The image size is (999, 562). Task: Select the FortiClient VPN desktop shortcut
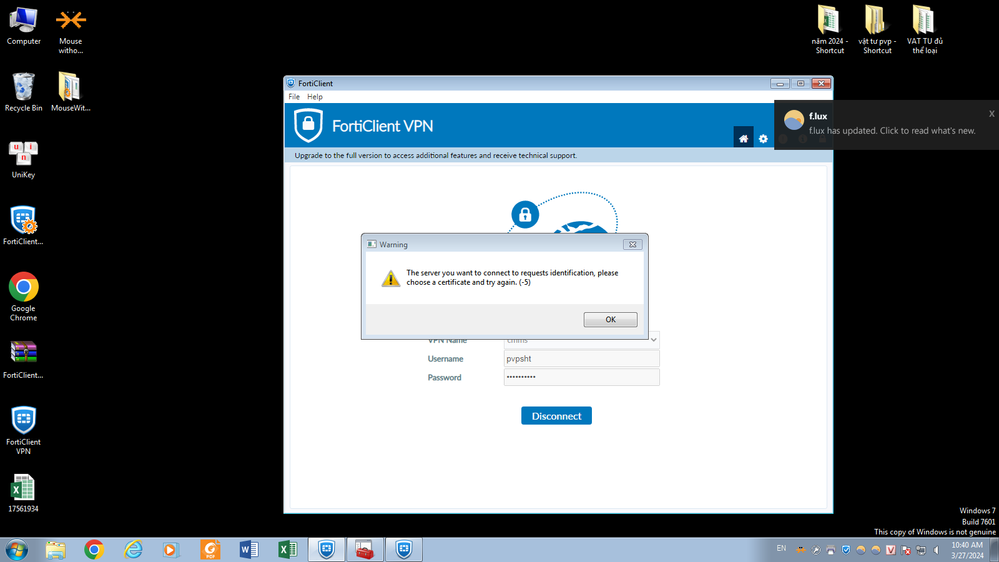click(24, 430)
